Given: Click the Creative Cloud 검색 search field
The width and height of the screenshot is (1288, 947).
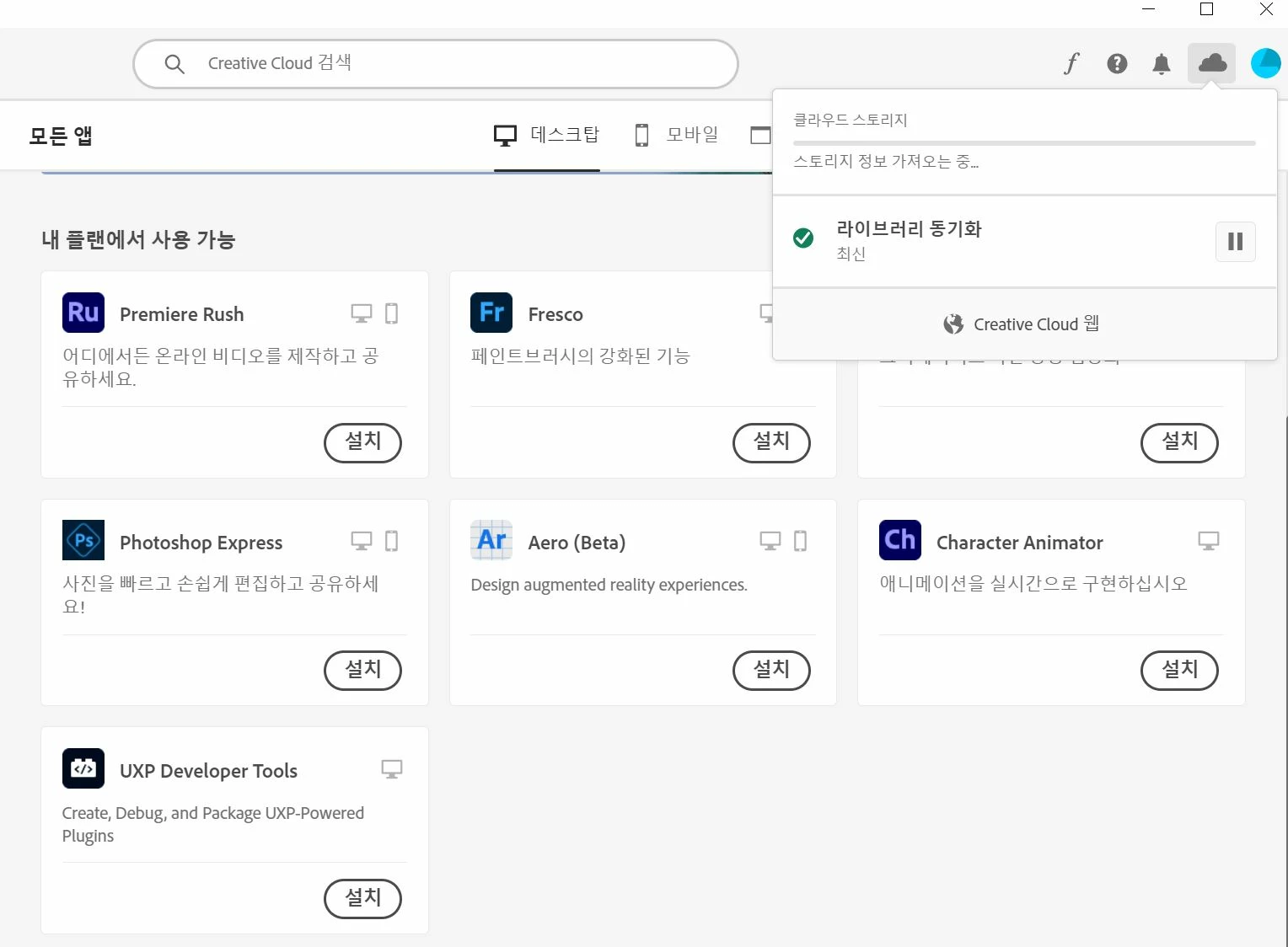Looking at the screenshot, I should click(x=436, y=64).
